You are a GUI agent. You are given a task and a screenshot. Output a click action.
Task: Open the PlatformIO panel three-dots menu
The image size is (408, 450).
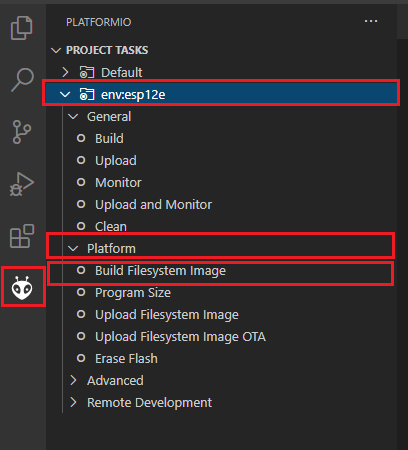pyautogui.click(x=371, y=21)
